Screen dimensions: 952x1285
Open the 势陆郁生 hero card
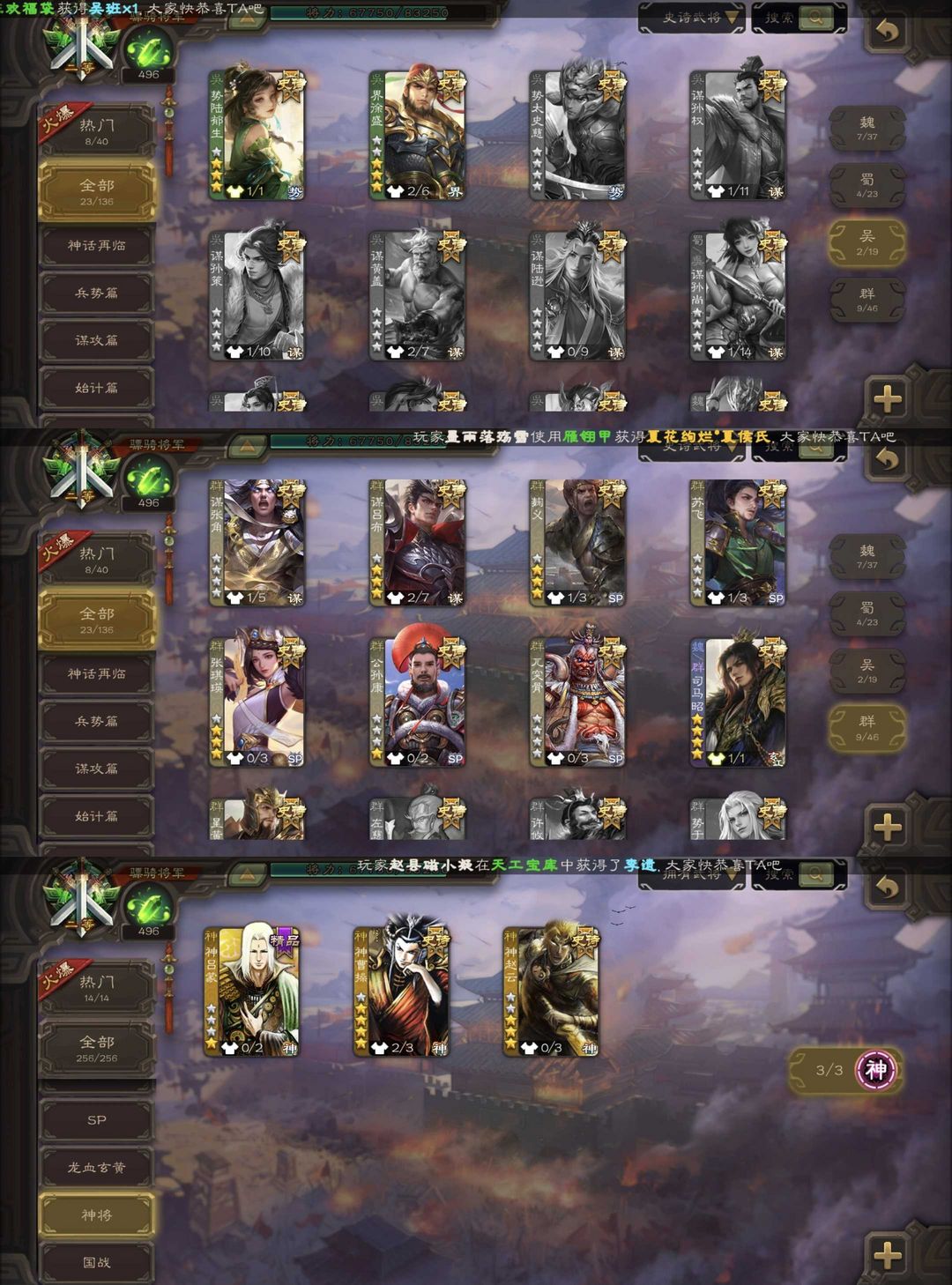[257, 135]
